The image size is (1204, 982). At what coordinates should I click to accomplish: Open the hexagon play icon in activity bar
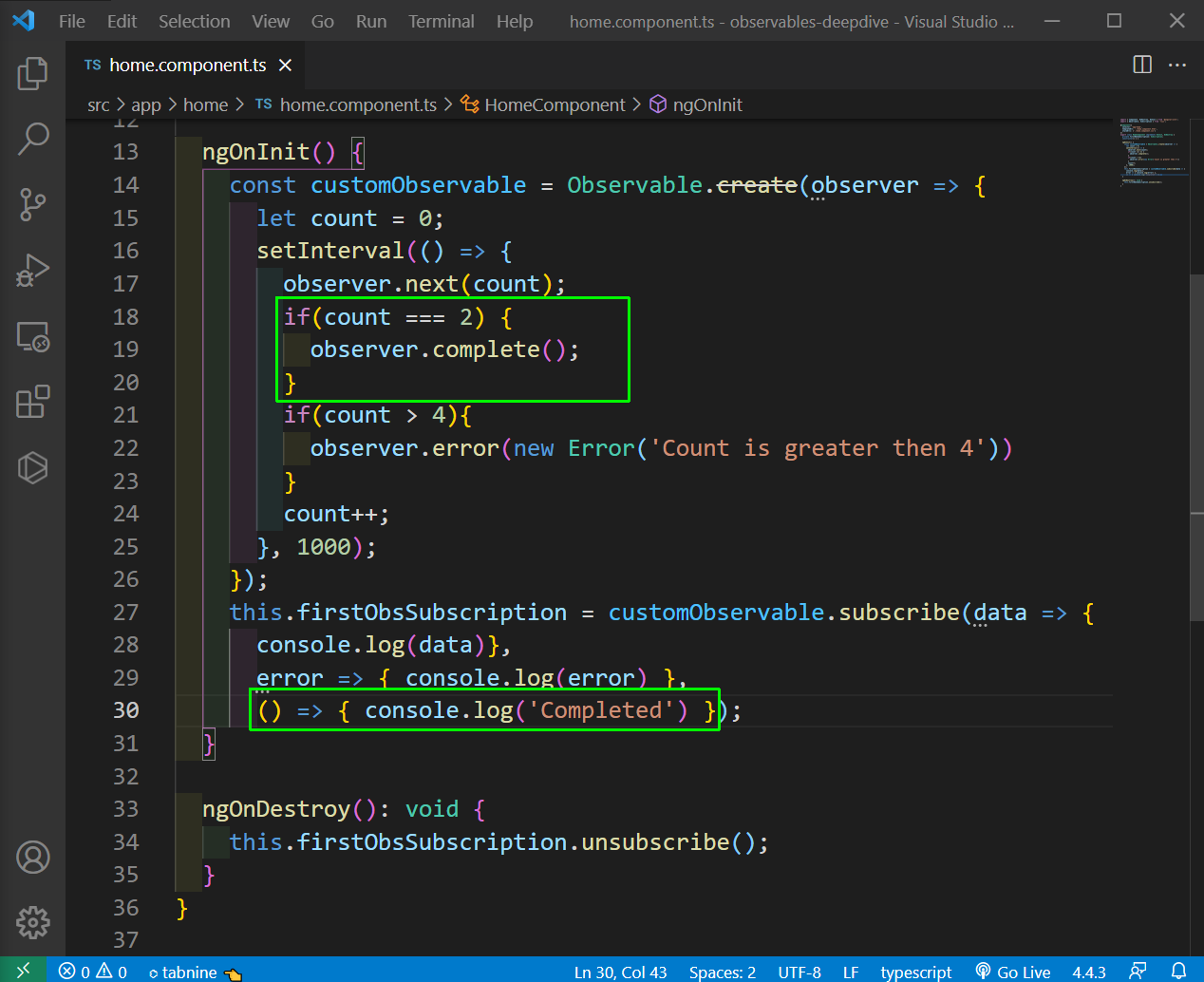[x=32, y=467]
